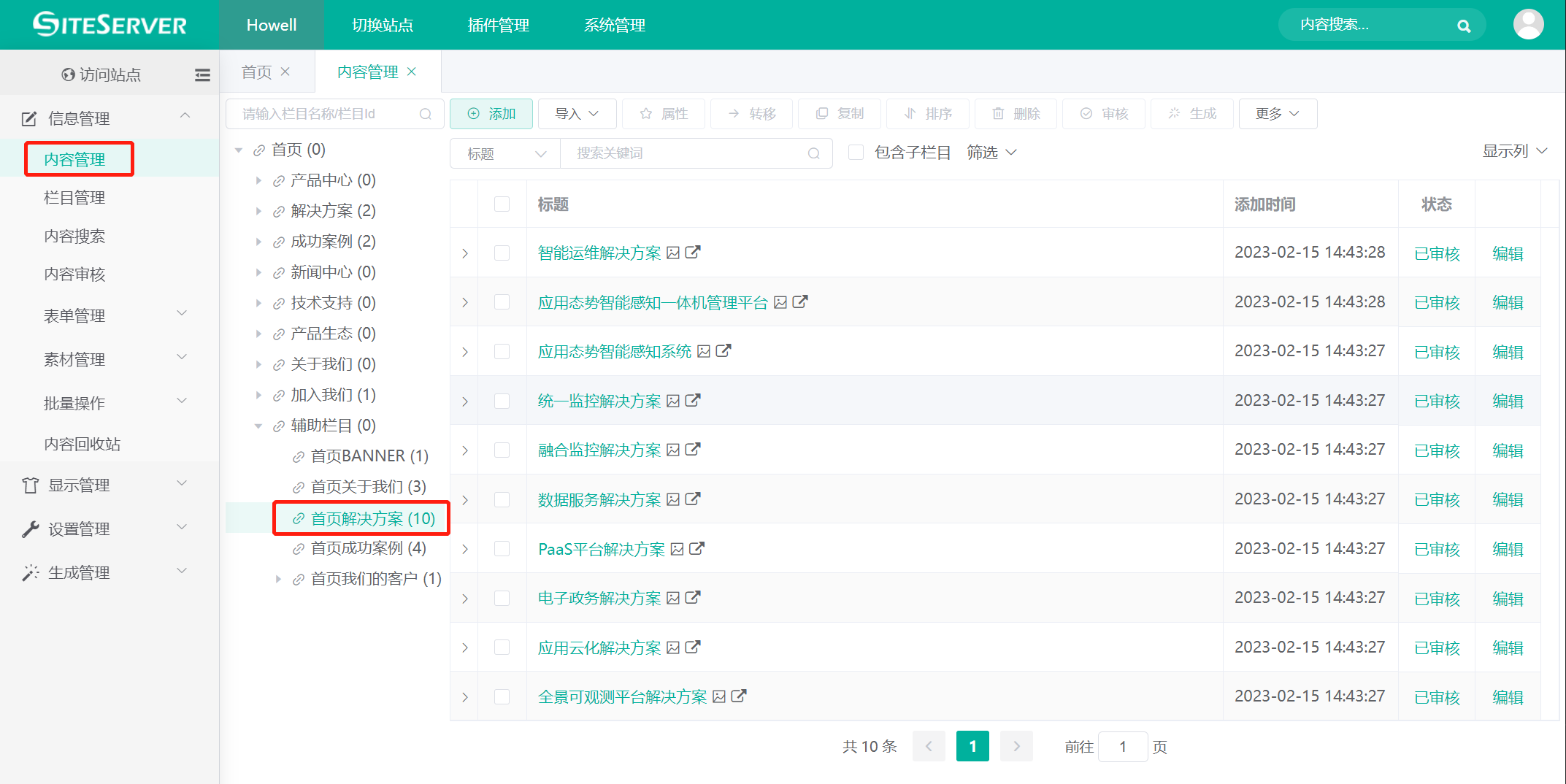Select checkbox for PaaS平台解决方案 row
Image resolution: width=1566 pixels, height=784 pixels.
click(x=502, y=548)
